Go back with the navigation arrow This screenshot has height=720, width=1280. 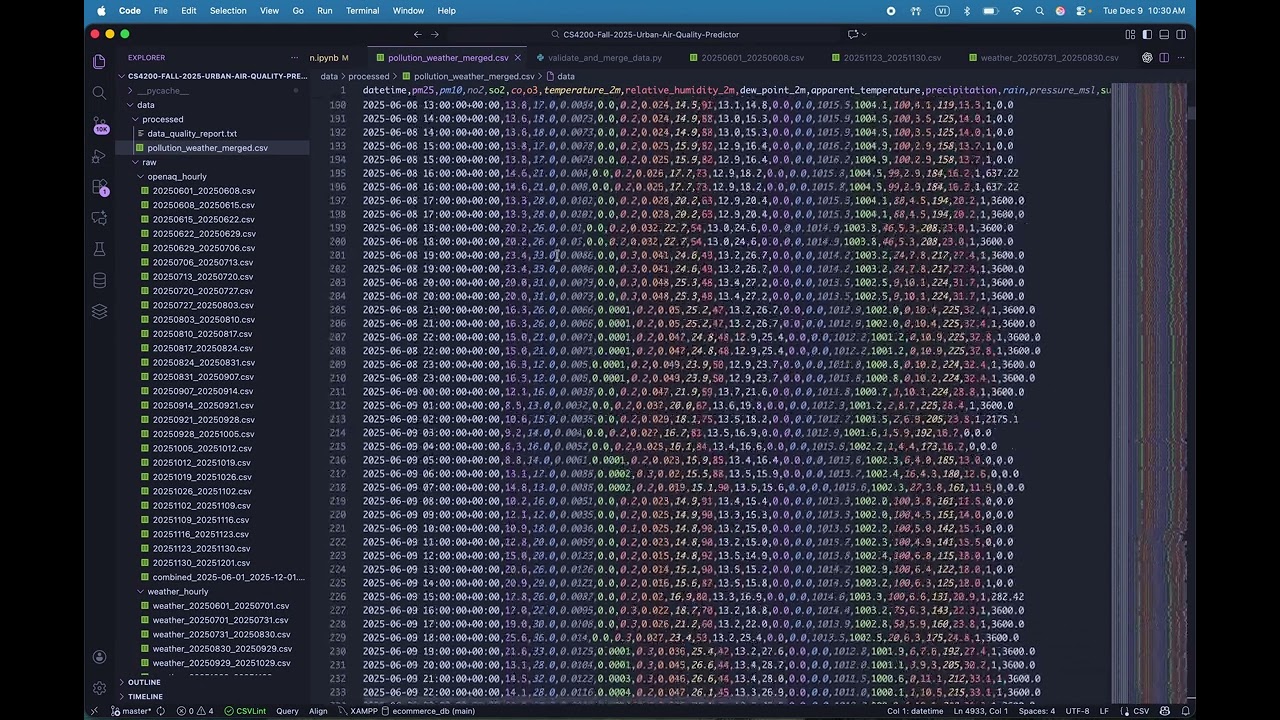418,34
